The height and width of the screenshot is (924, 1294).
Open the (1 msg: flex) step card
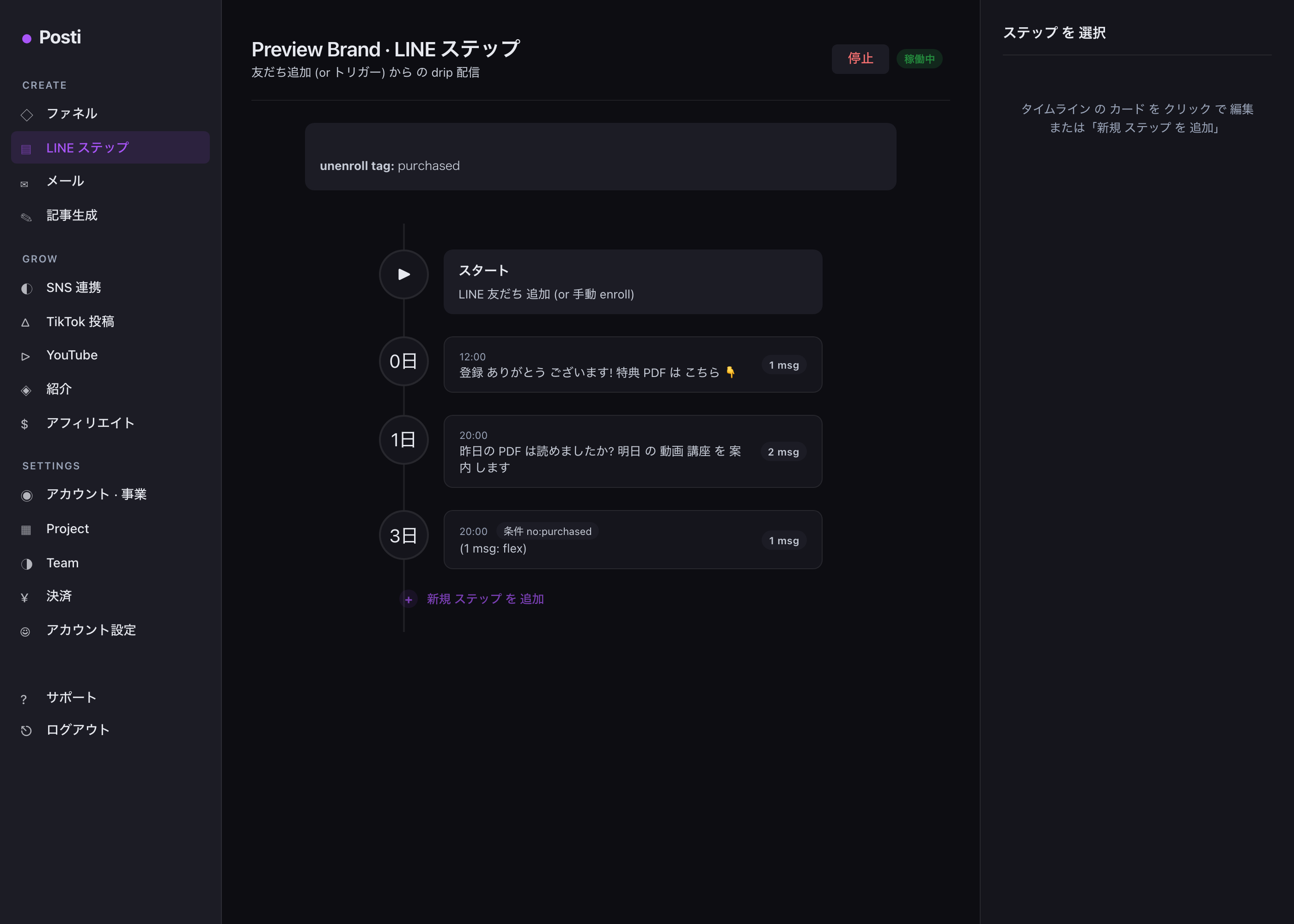[x=633, y=539]
